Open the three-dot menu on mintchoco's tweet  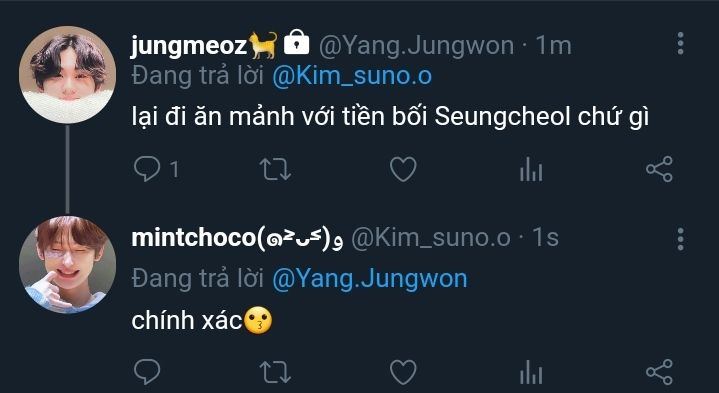680,239
